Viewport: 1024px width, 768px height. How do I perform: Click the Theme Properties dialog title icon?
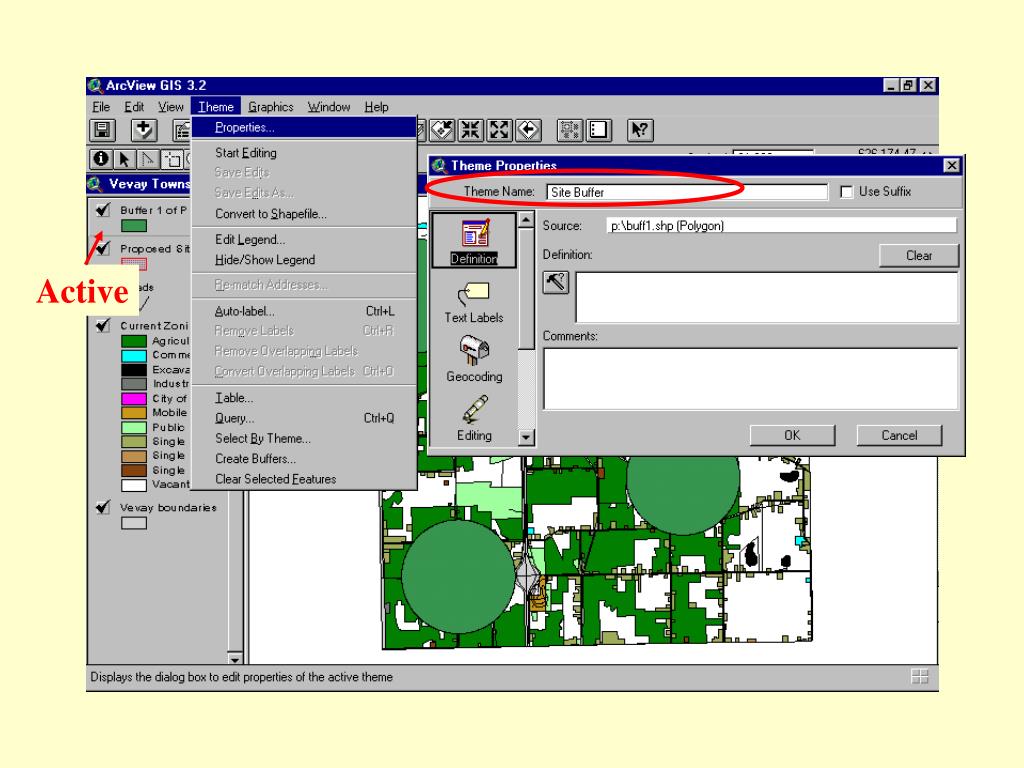(x=440, y=166)
